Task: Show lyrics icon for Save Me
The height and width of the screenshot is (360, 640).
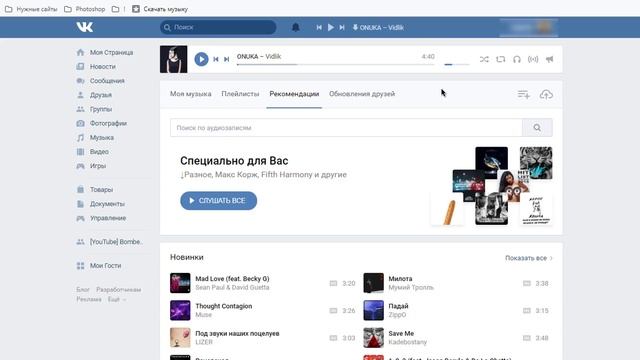Action: [527, 338]
